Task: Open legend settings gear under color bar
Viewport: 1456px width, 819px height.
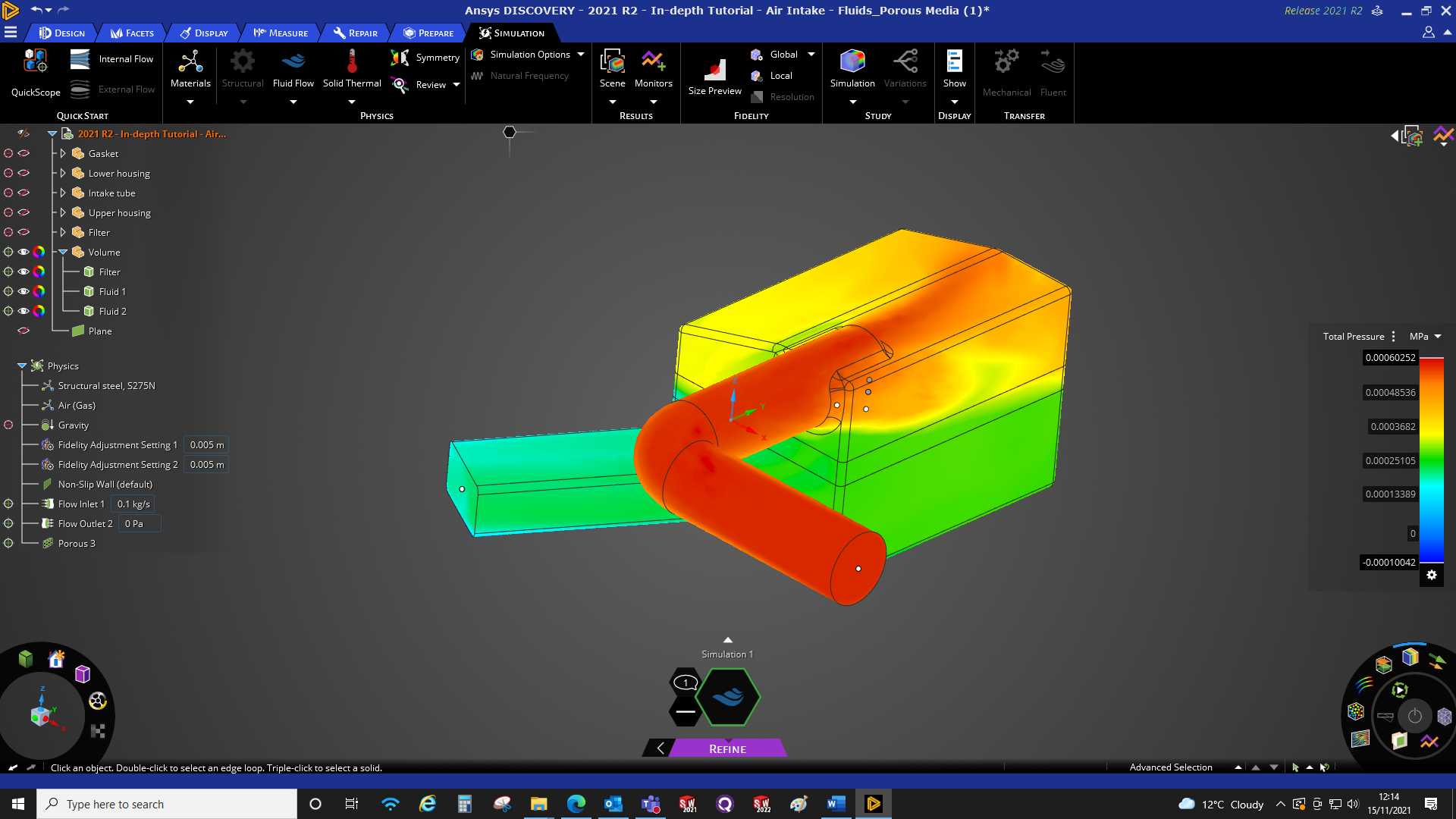Action: (x=1432, y=576)
